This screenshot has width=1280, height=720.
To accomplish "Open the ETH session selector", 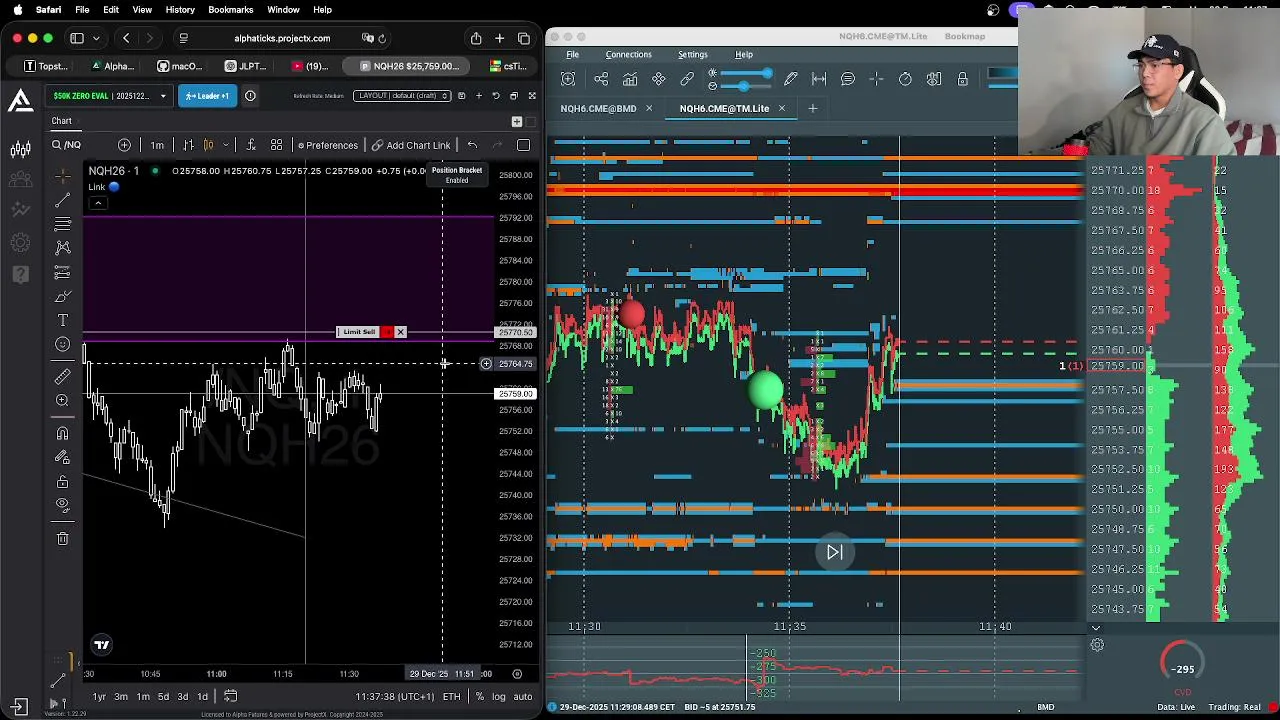I will [451, 696].
